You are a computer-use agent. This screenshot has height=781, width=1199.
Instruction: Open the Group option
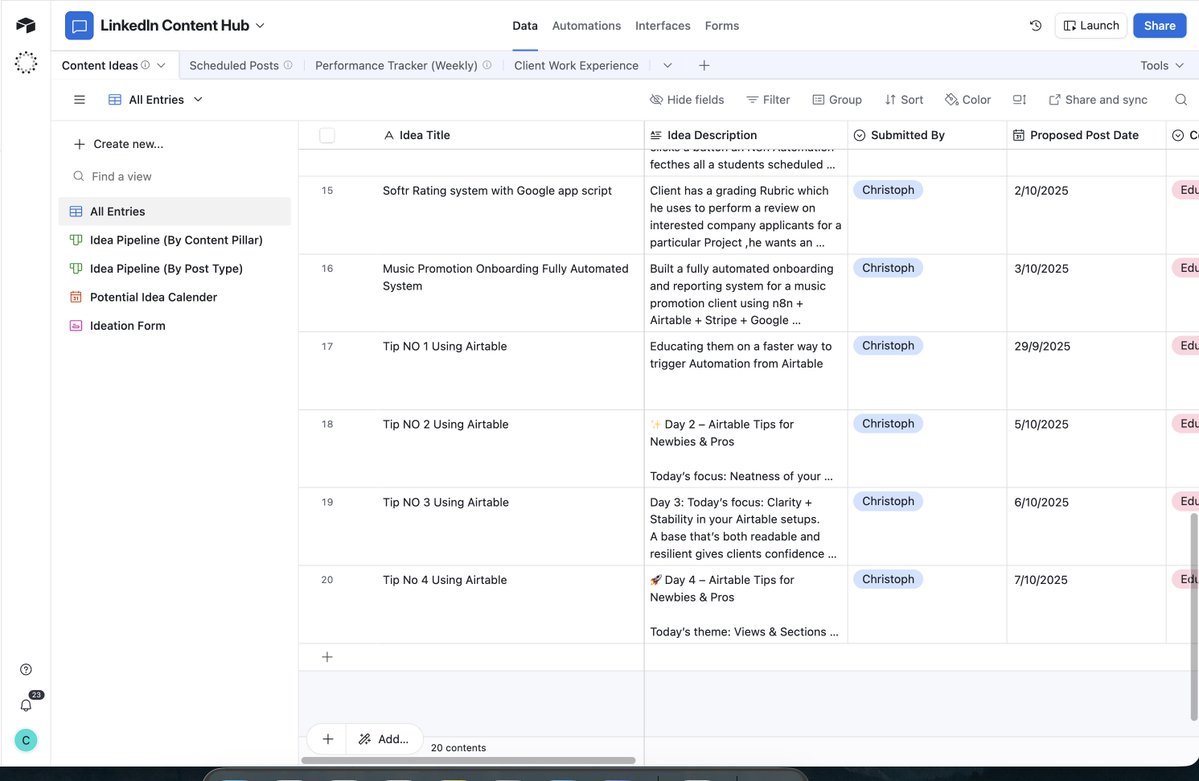[837, 99]
